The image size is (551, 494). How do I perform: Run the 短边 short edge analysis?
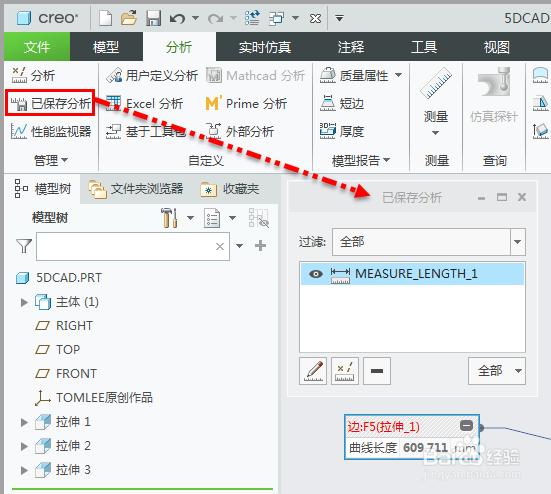[342, 103]
